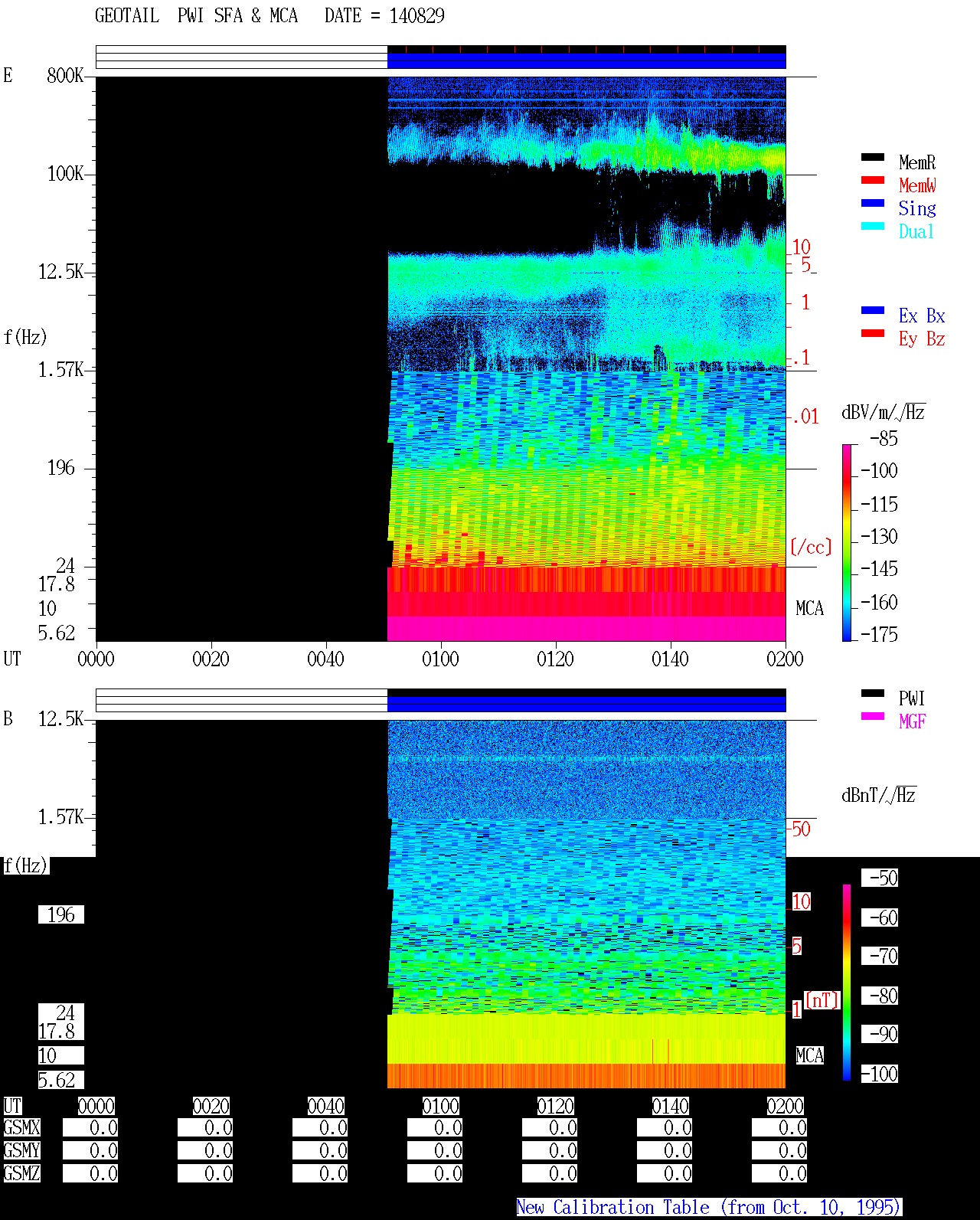This screenshot has width=980, height=1220.
Task: Click the PWI legend label
Action: (912, 698)
